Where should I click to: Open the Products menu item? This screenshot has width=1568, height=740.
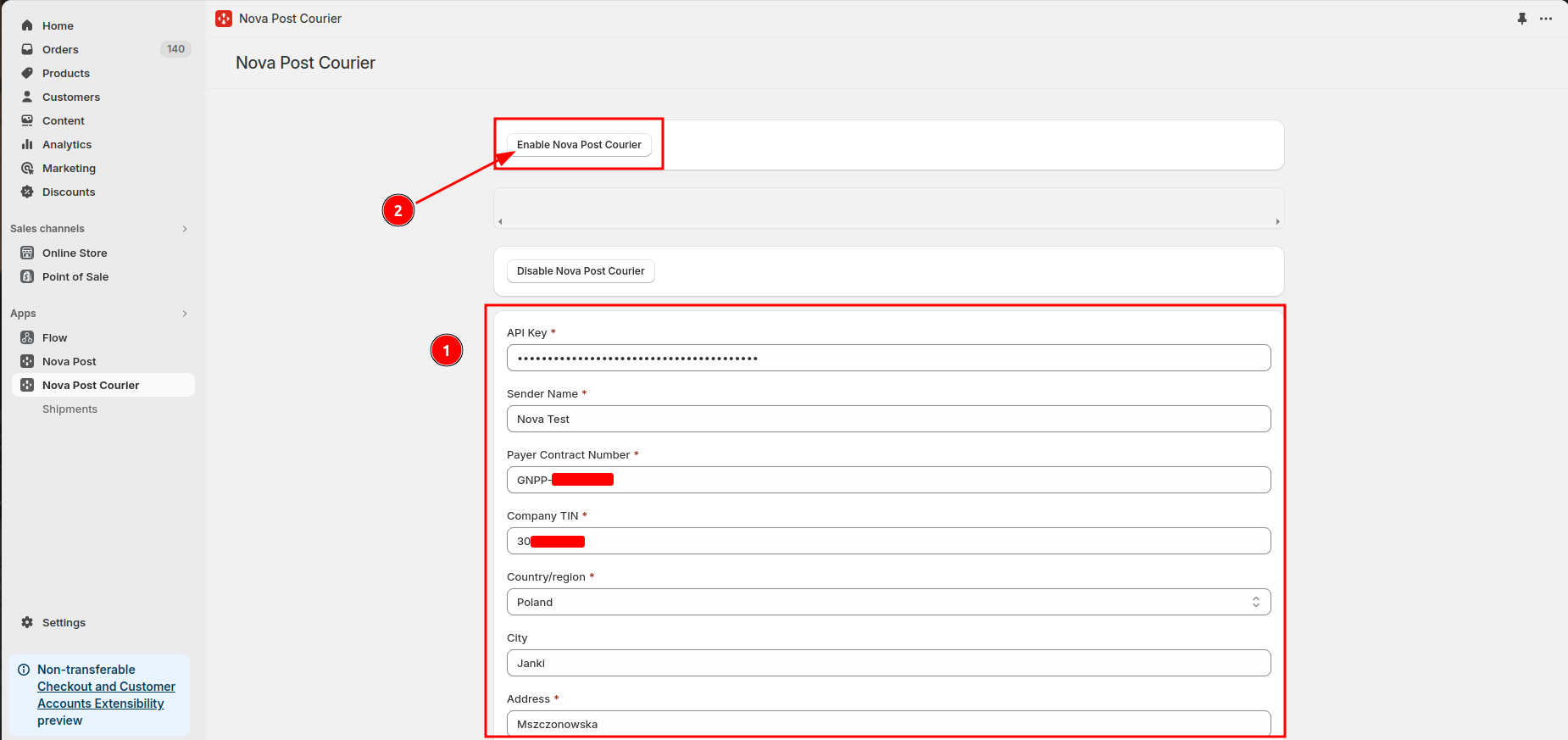pos(66,73)
